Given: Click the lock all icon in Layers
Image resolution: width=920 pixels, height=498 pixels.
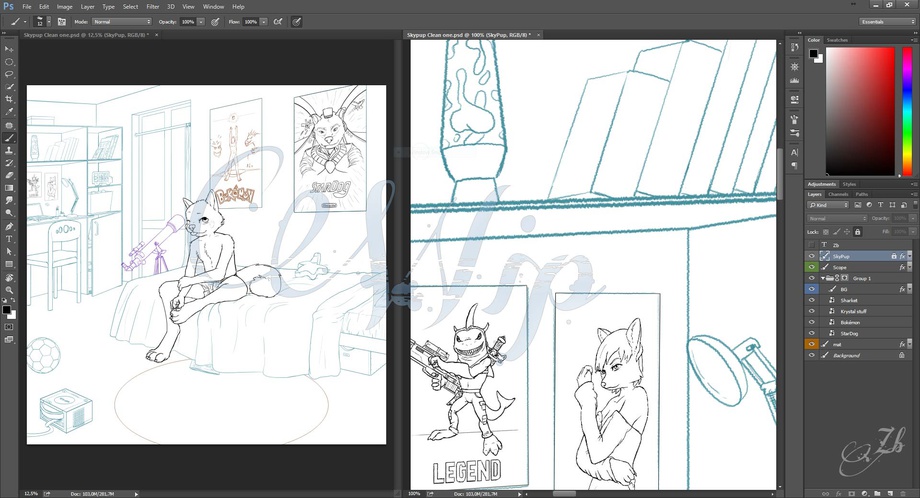Looking at the screenshot, I should point(856,231).
